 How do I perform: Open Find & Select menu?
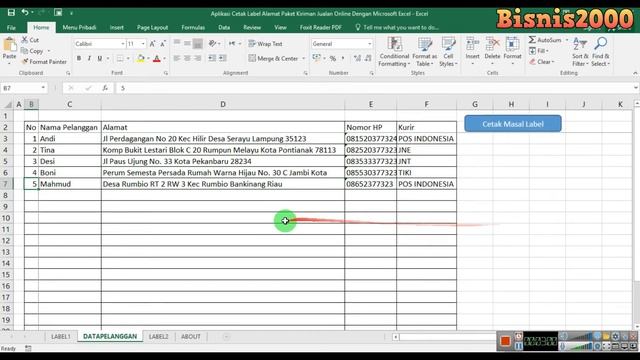[600, 52]
